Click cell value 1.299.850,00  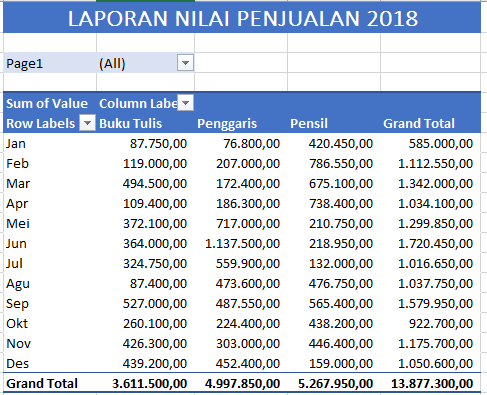click(435, 224)
